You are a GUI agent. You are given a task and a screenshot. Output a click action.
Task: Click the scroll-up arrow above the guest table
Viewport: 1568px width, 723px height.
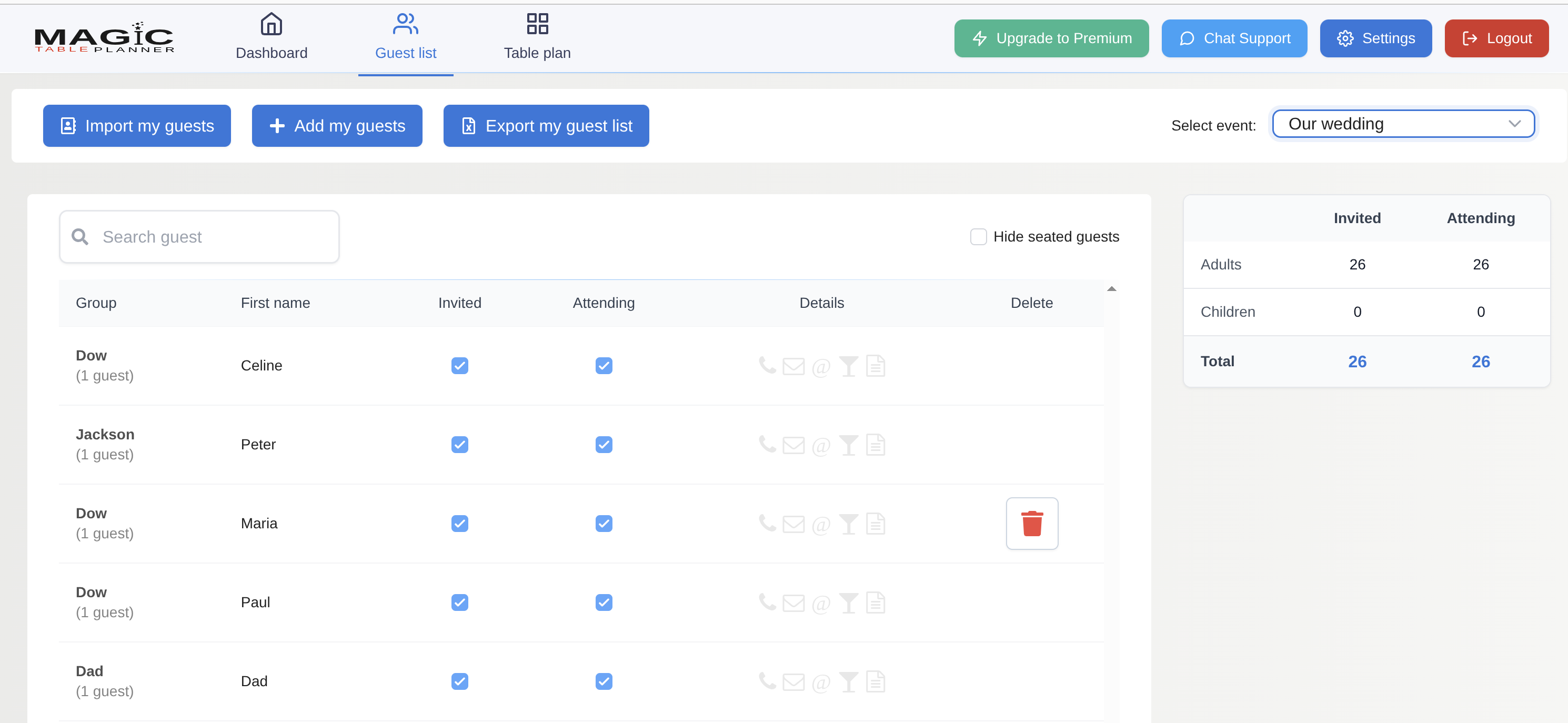pos(1111,288)
